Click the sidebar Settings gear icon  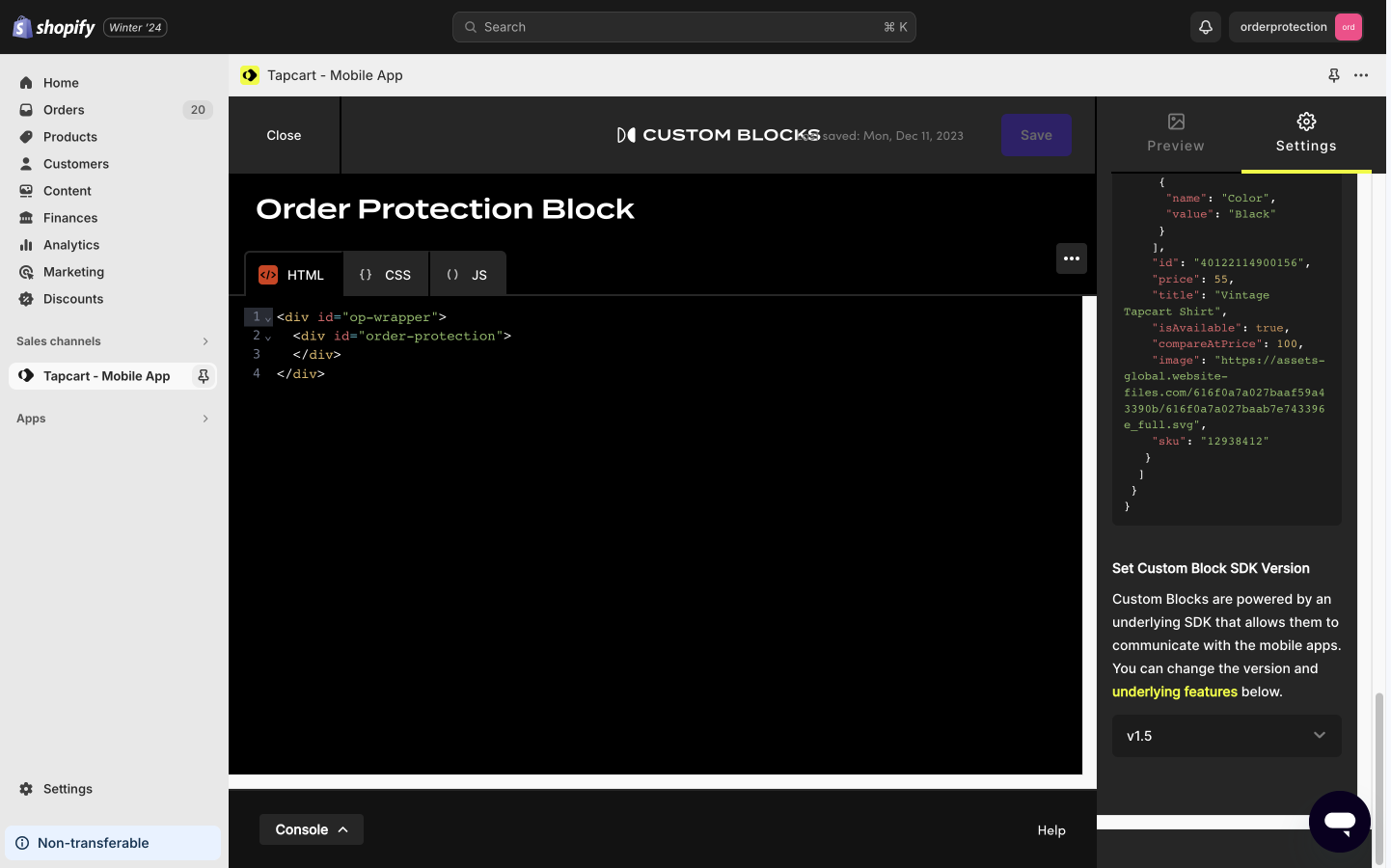tap(26, 789)
